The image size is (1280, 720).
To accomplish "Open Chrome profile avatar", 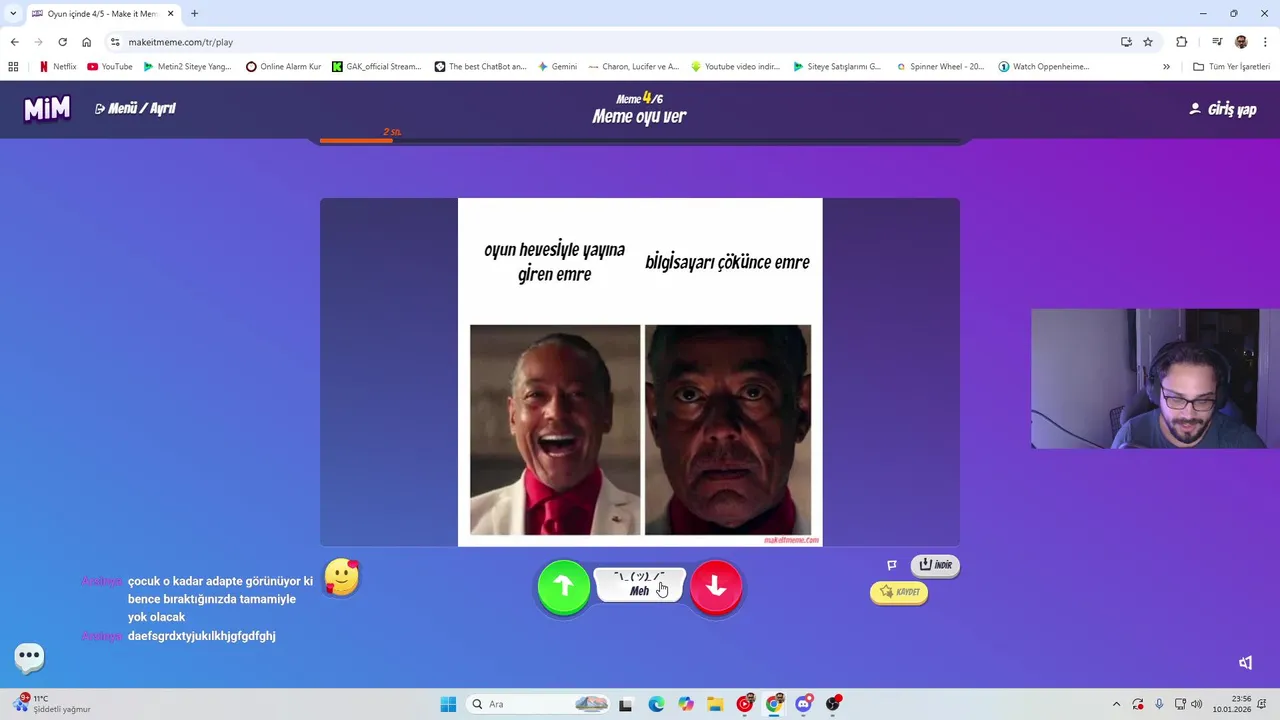I will [x=1241, y=42].
